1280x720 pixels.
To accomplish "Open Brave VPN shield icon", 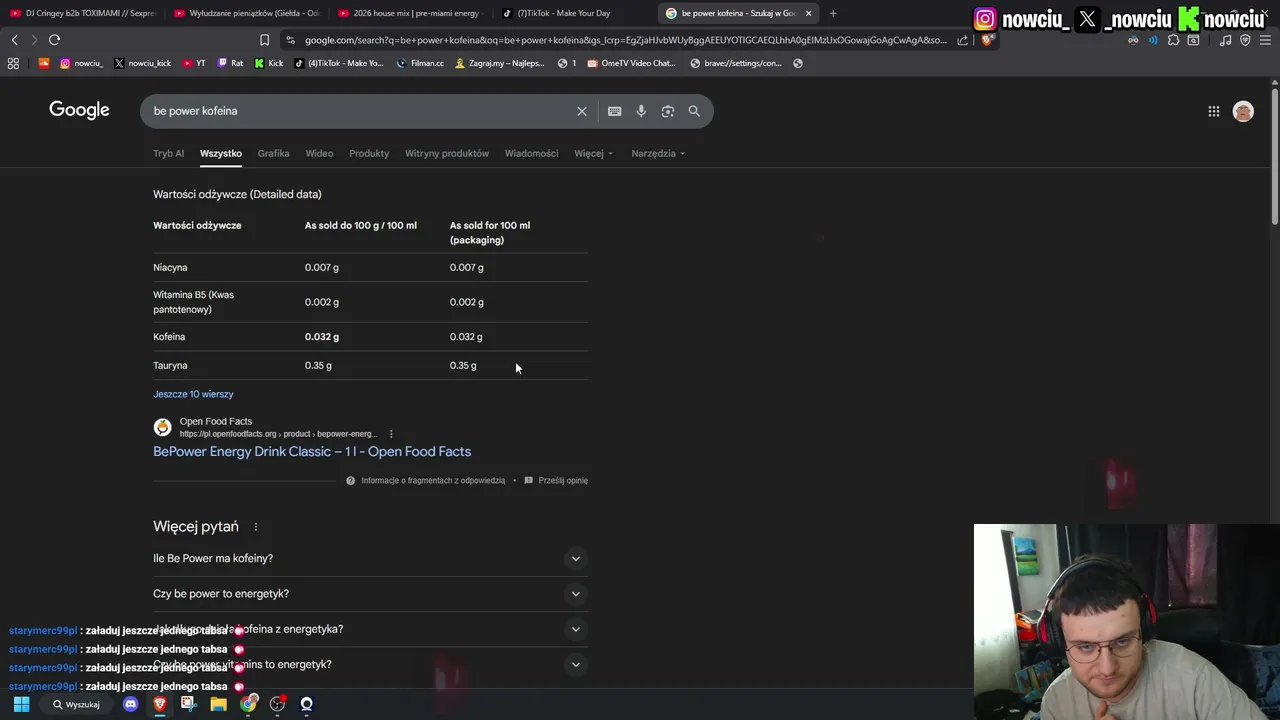I will click(1245, 40).
